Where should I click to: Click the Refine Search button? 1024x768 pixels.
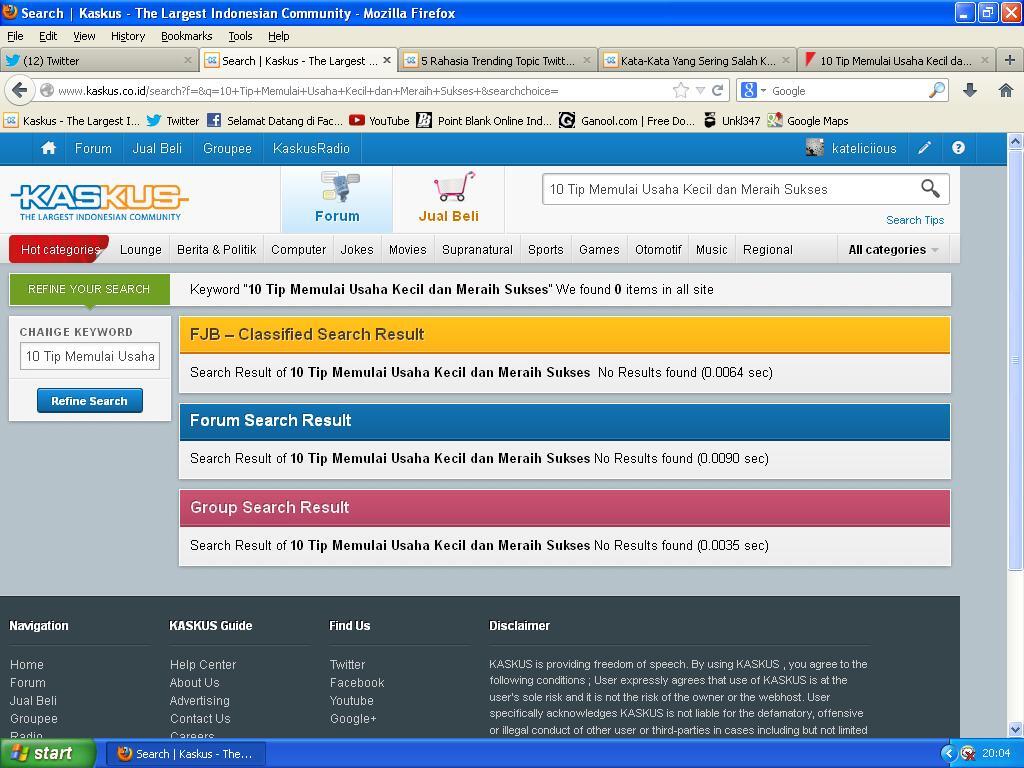[89, 401]
